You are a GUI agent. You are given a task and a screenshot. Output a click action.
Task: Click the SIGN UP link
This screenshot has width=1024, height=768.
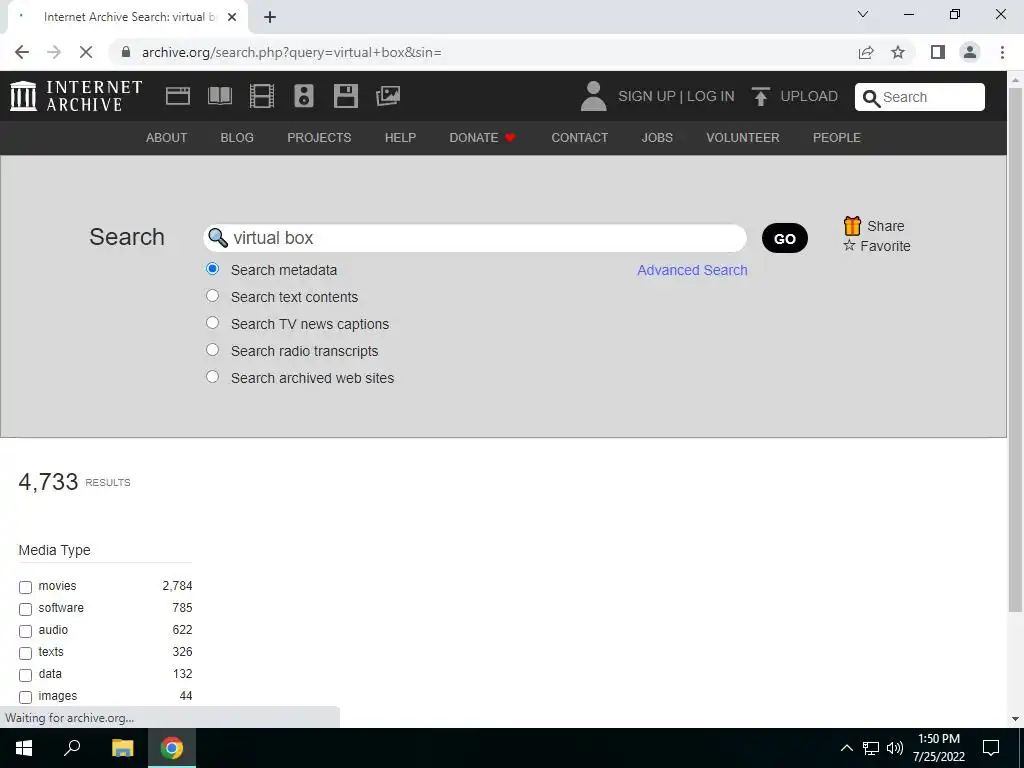coord(647,96)
